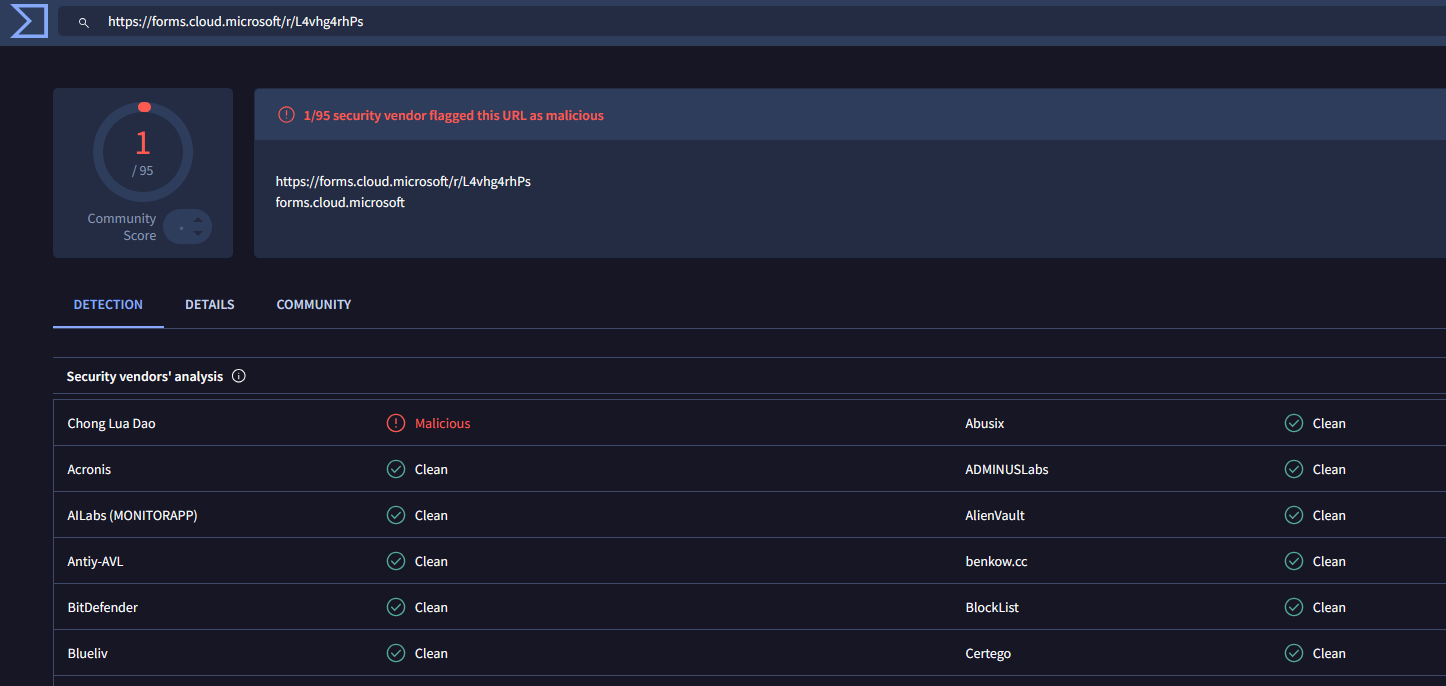1446x686 pixels.
Task: Click vendor name BitDefender
Action: tap(102, 607)
